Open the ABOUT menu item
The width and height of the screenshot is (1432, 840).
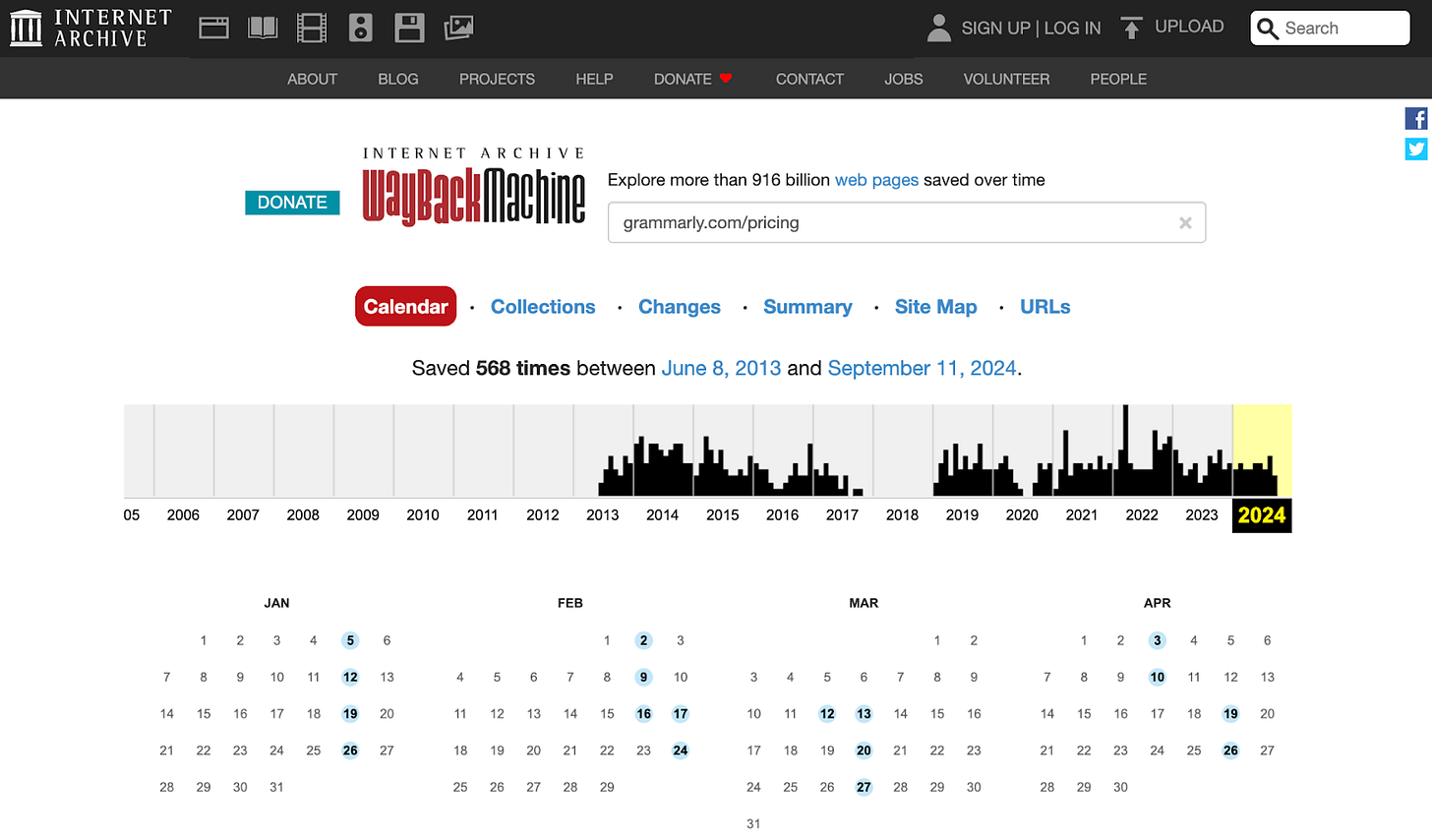coord(312,79)
